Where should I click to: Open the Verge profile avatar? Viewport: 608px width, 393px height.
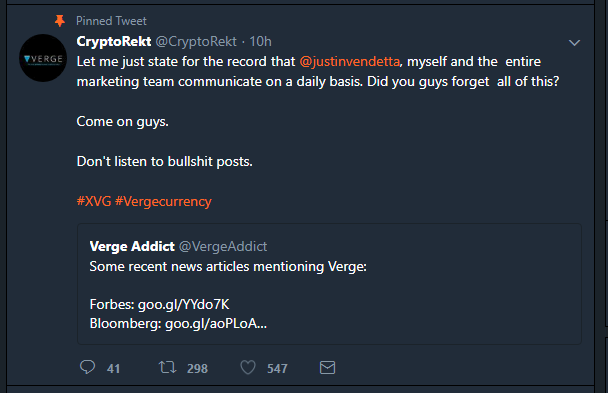[x=43, y=58]
